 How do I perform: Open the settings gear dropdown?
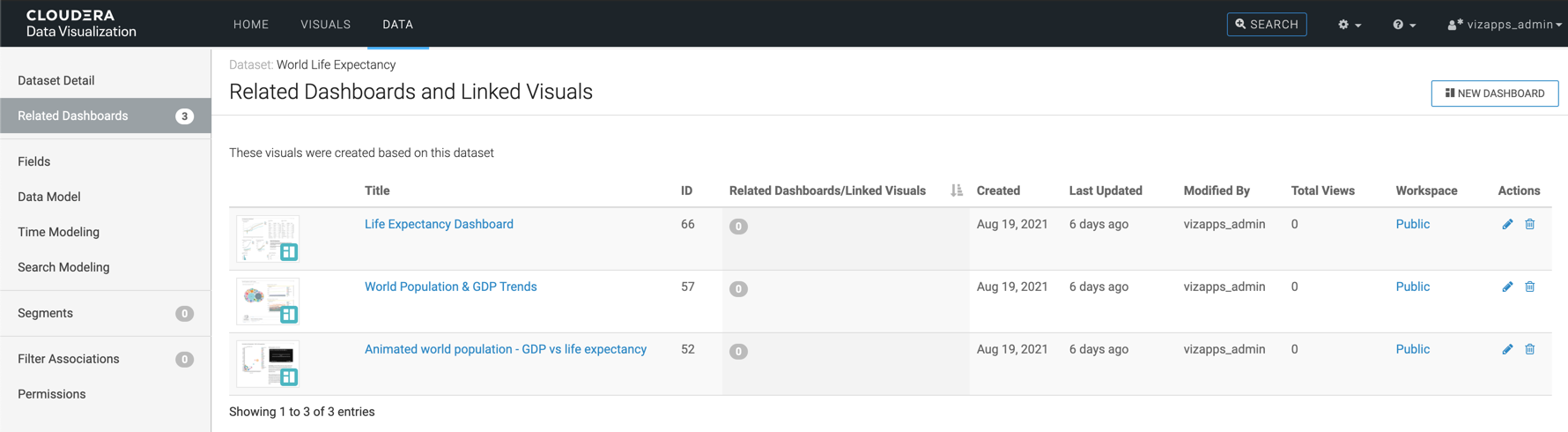1349,25
